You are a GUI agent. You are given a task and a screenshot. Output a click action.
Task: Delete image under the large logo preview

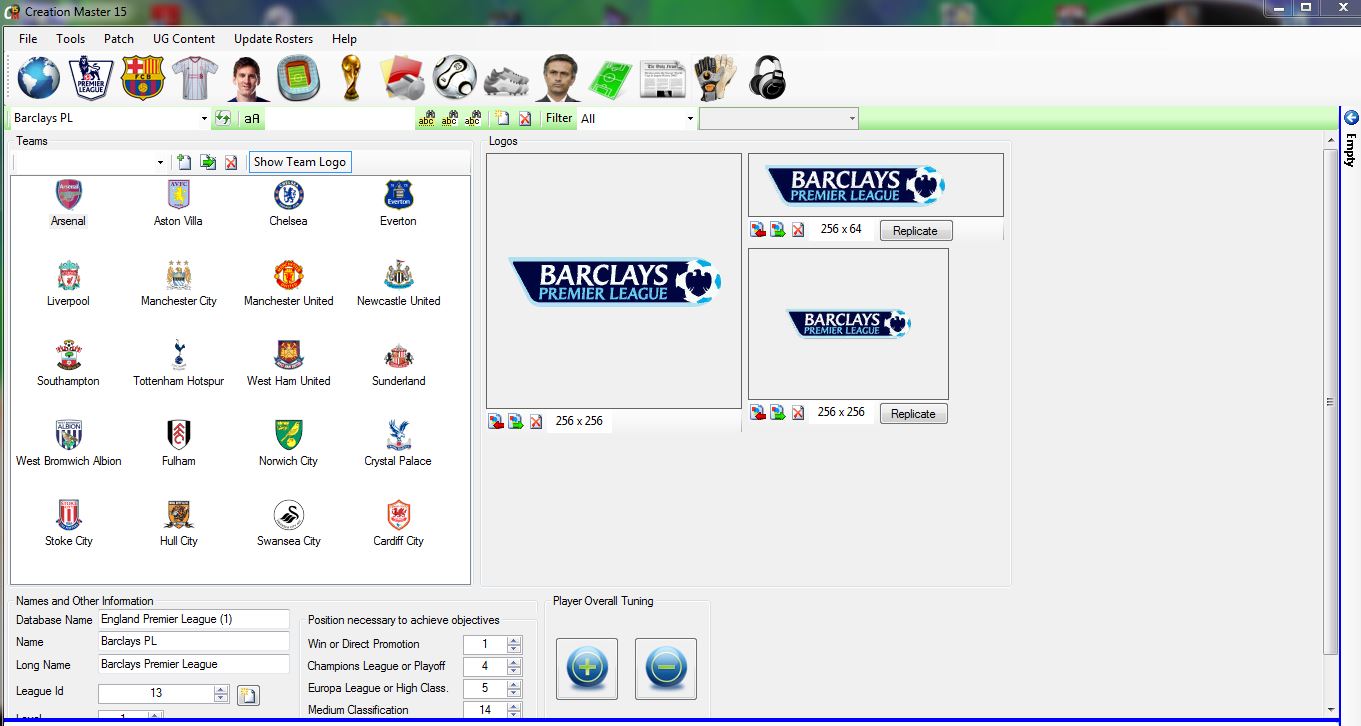click(x=536, y=421)
